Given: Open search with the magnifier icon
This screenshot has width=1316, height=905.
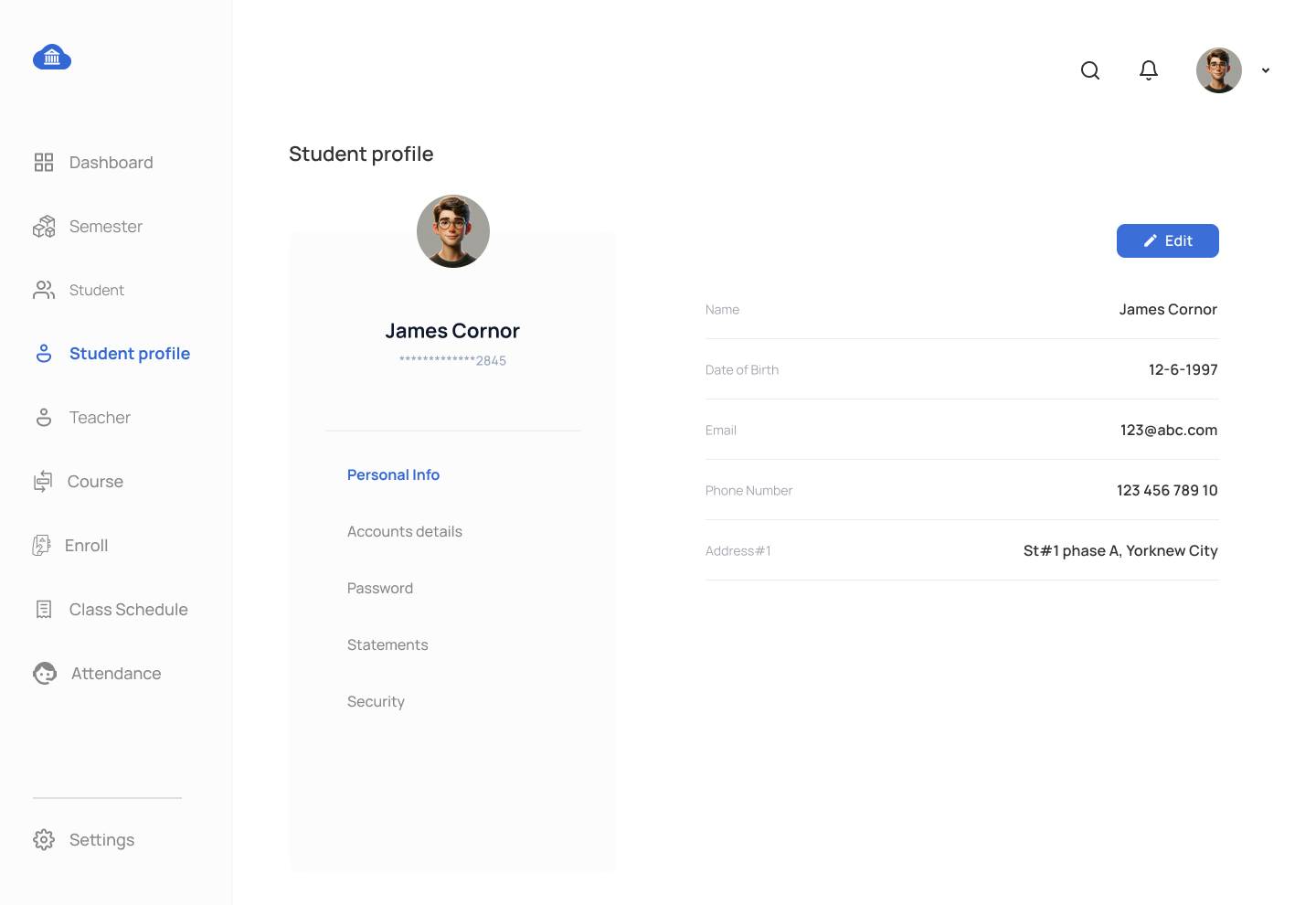Looking at the screenshot, I should pyautogui.click(x=1090, y=70).
